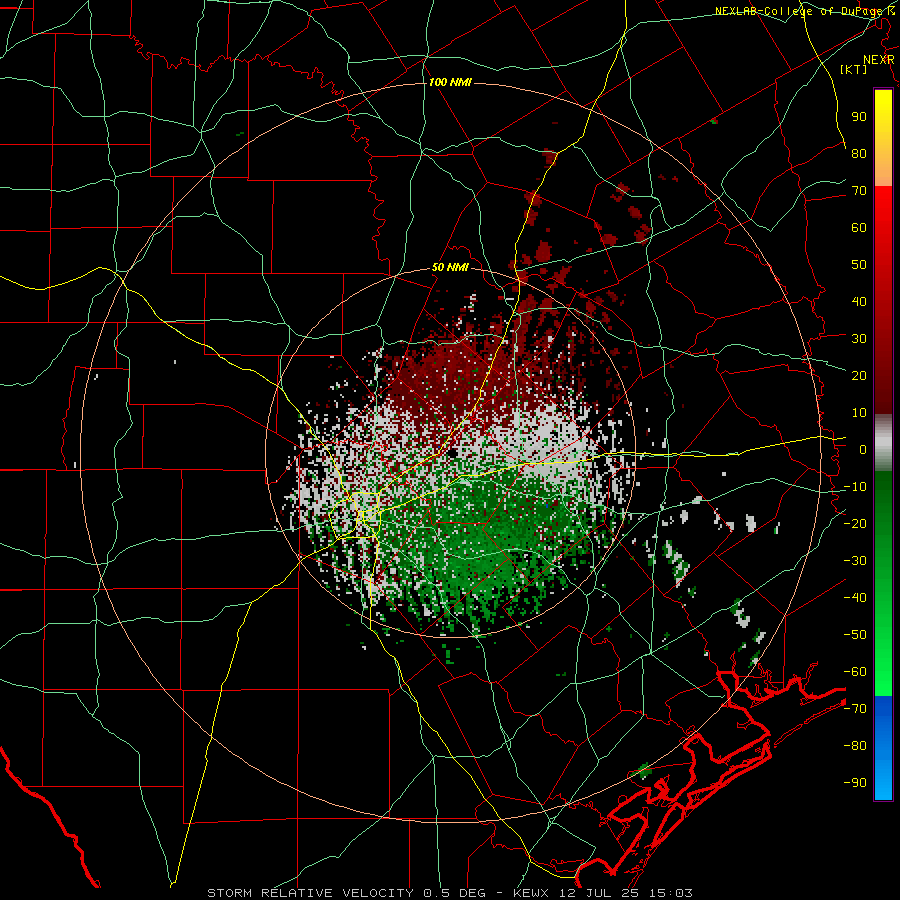Click the -30 value on velocity scale
Viewport: 900px width, 900px height.
pyautogui.click(x=855, y=561)
